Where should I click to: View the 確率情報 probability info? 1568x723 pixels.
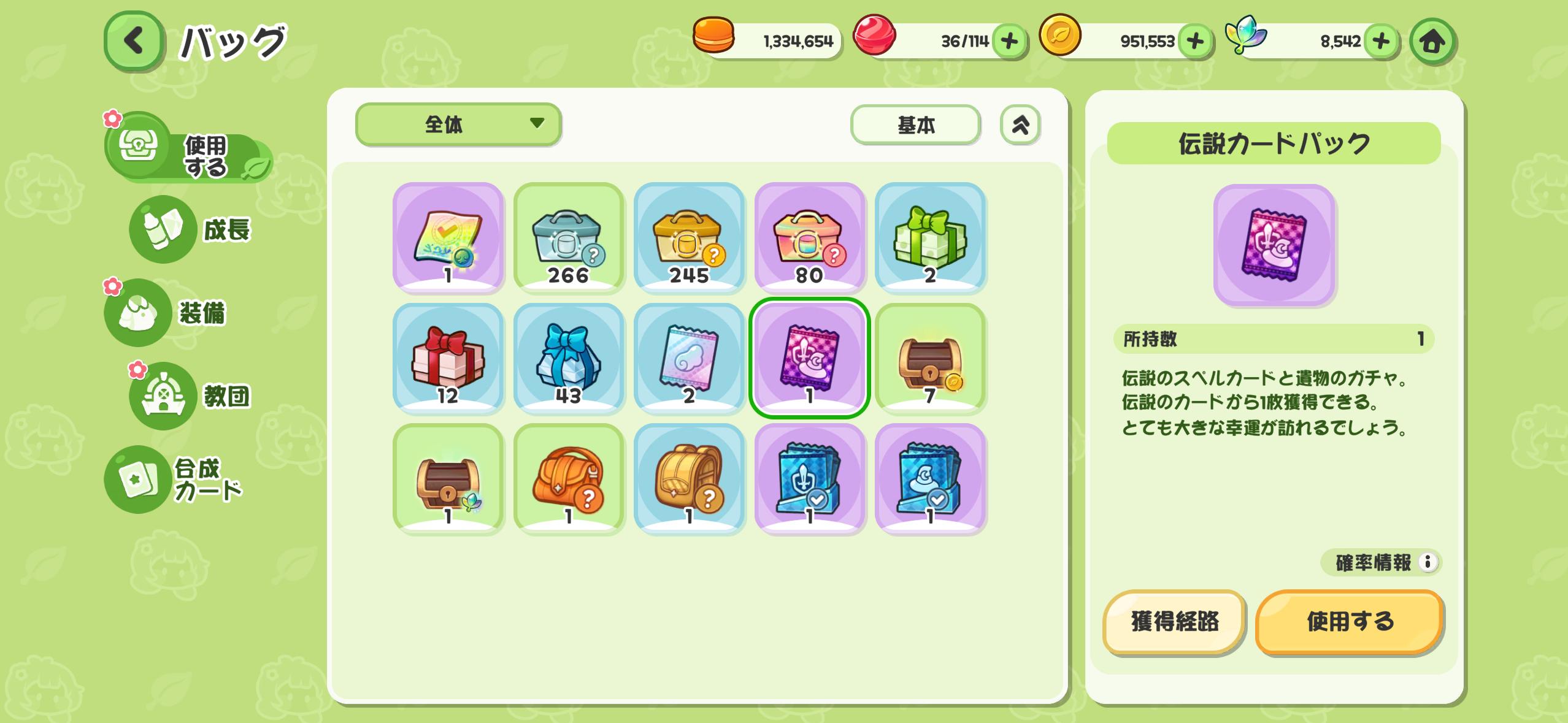tap(1381, 562)
